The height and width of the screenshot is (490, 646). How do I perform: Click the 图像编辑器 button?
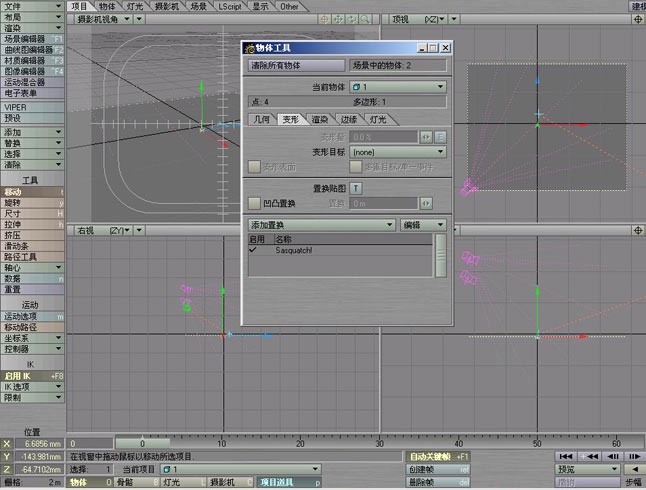coord(32,71)
